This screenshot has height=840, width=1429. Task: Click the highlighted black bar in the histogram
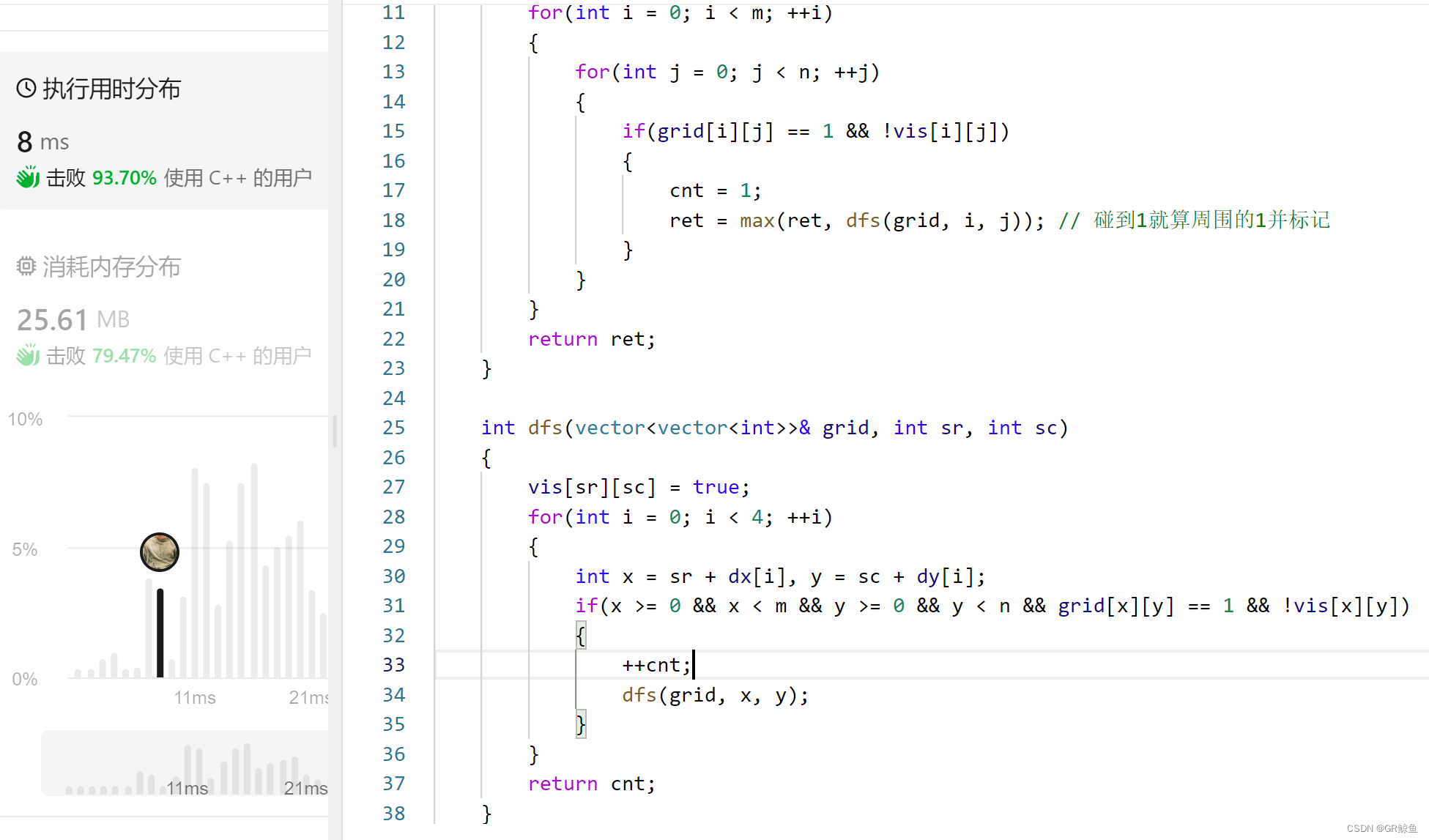[x=160, y=633]
